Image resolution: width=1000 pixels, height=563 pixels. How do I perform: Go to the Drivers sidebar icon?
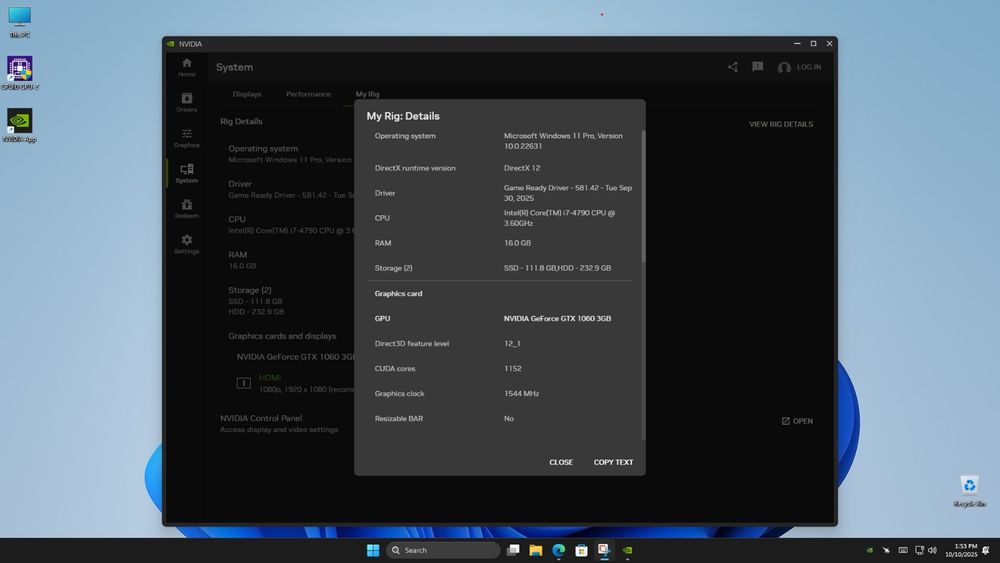[186, 102]
